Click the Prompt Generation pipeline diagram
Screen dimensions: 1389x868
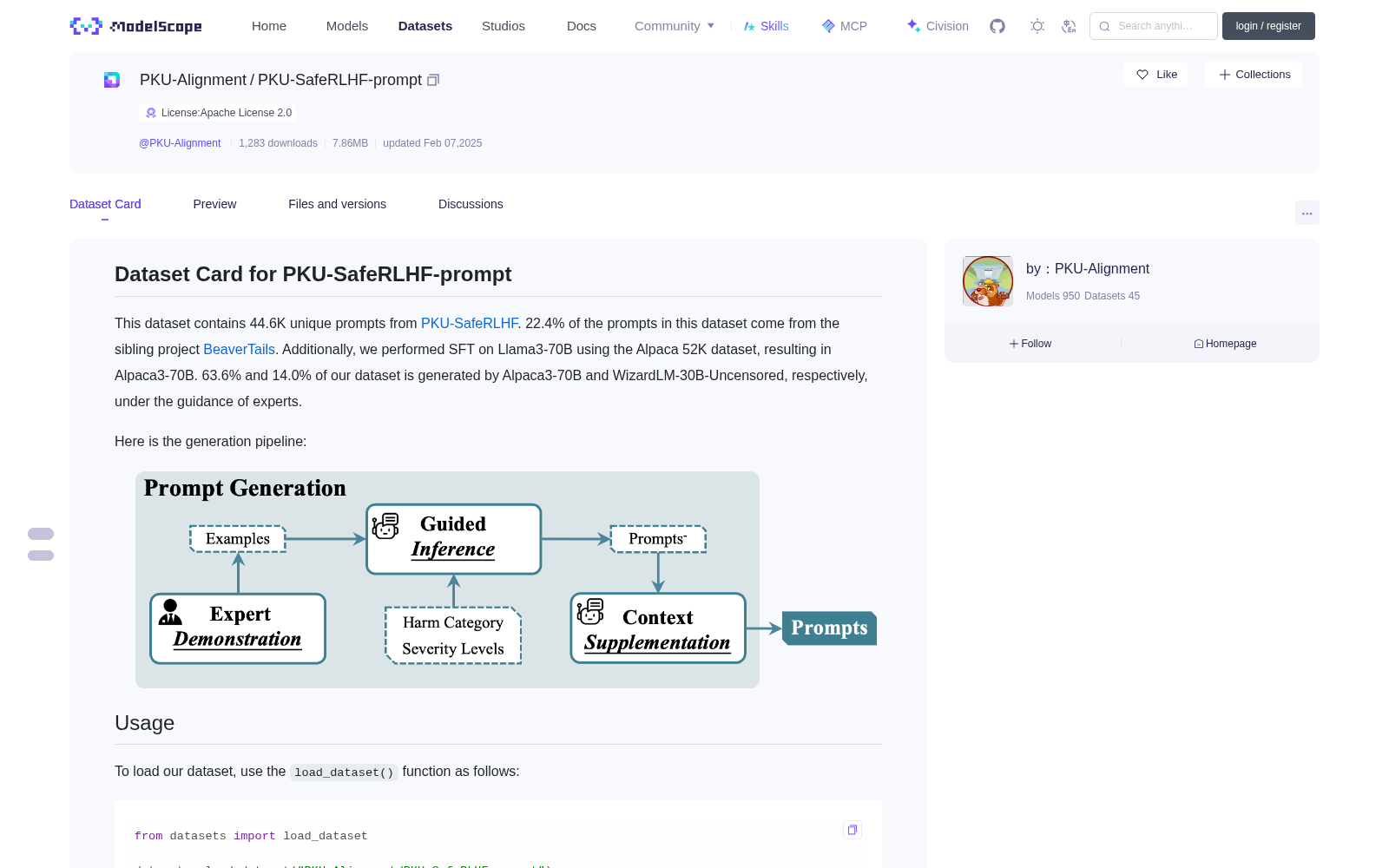506,580
